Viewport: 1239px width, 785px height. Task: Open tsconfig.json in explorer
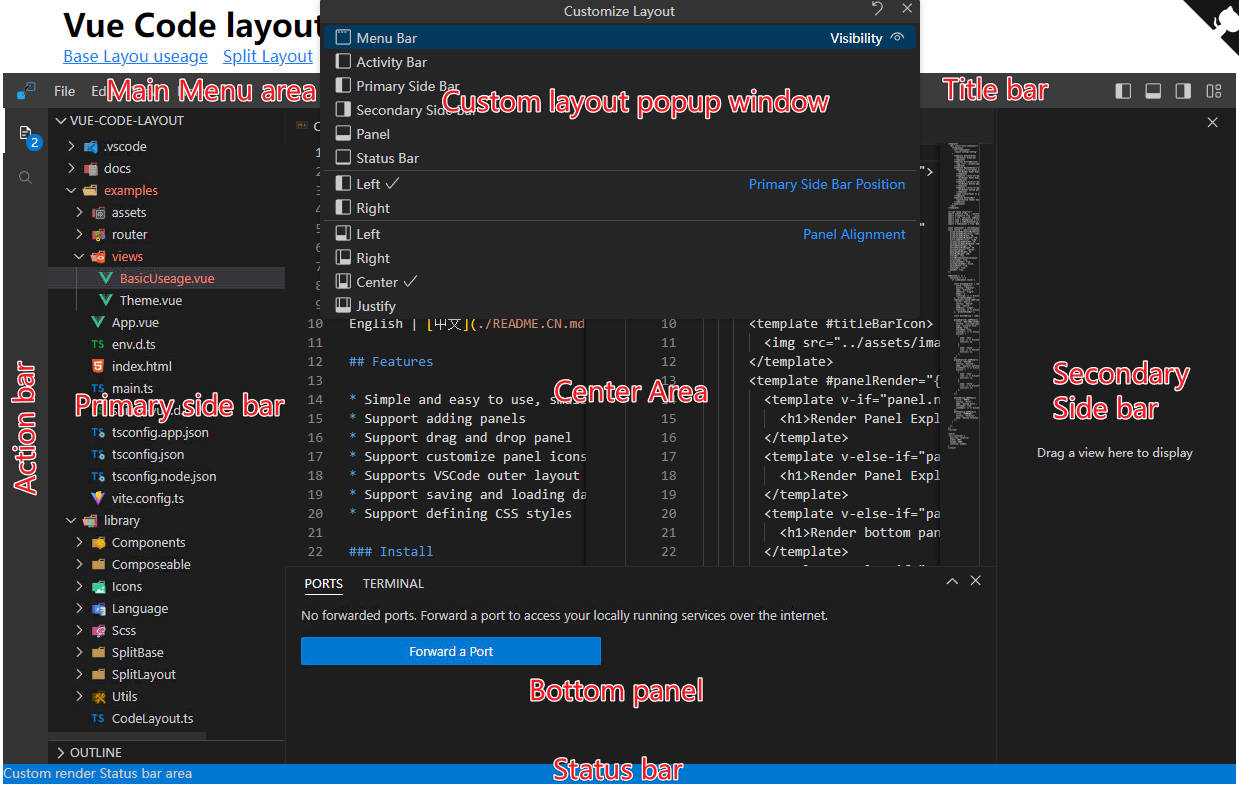(167, 454)
